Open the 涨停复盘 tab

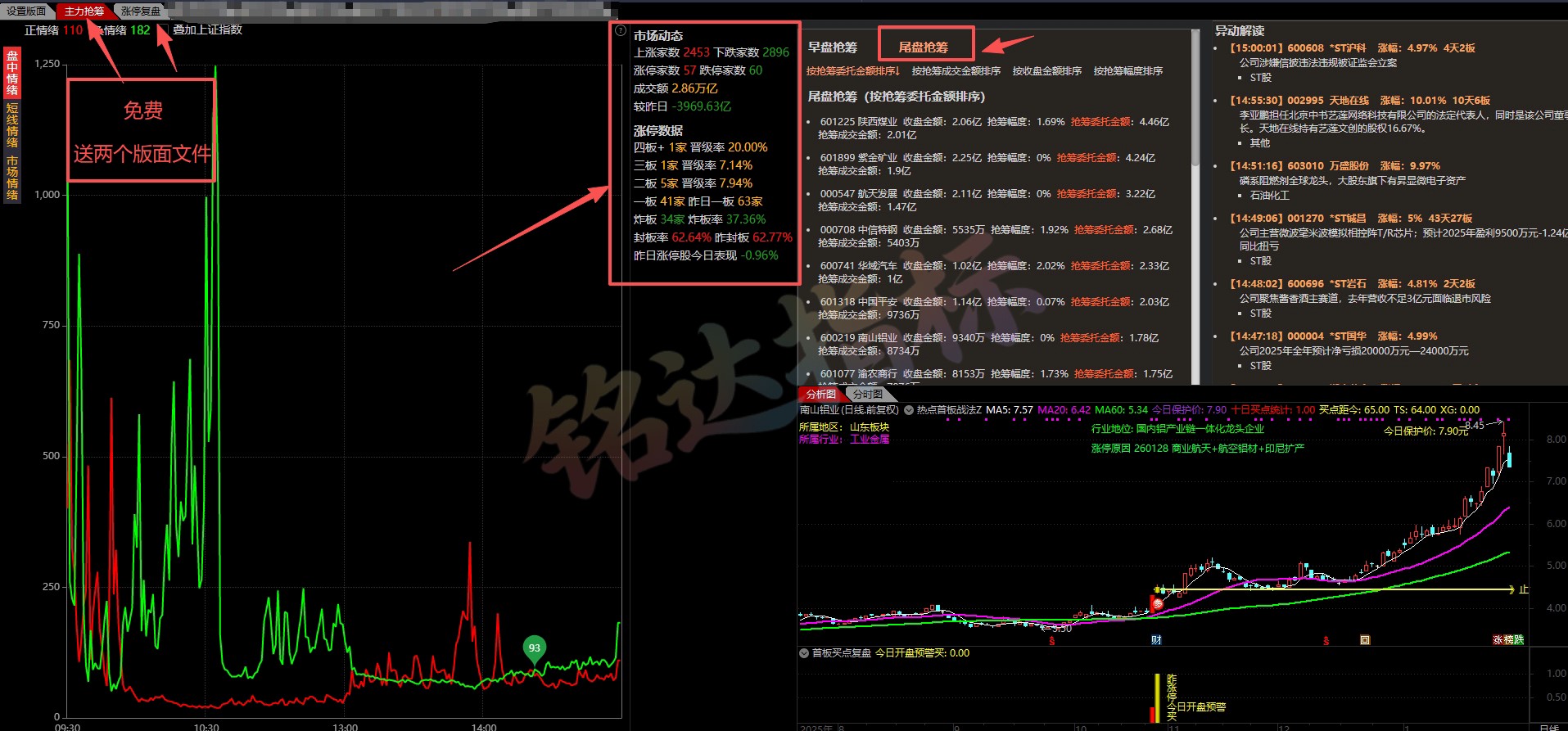pyautogui.click(x=141, y=11)
